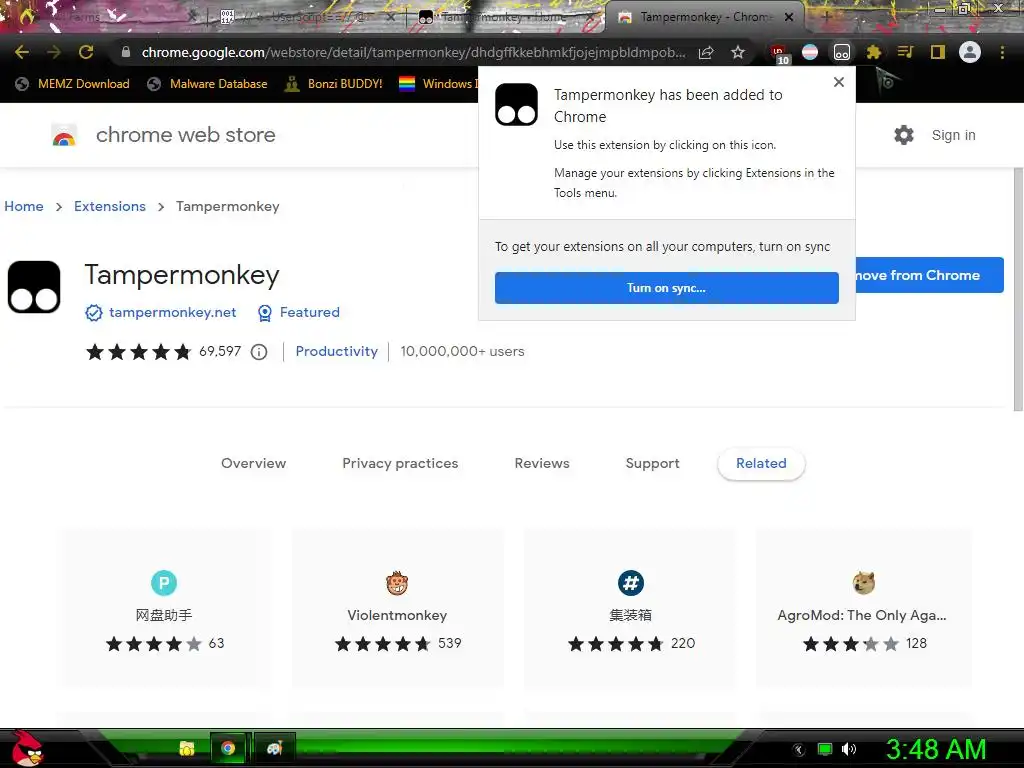Click the Tampermonkey logo on the detail page

[34, 287]
